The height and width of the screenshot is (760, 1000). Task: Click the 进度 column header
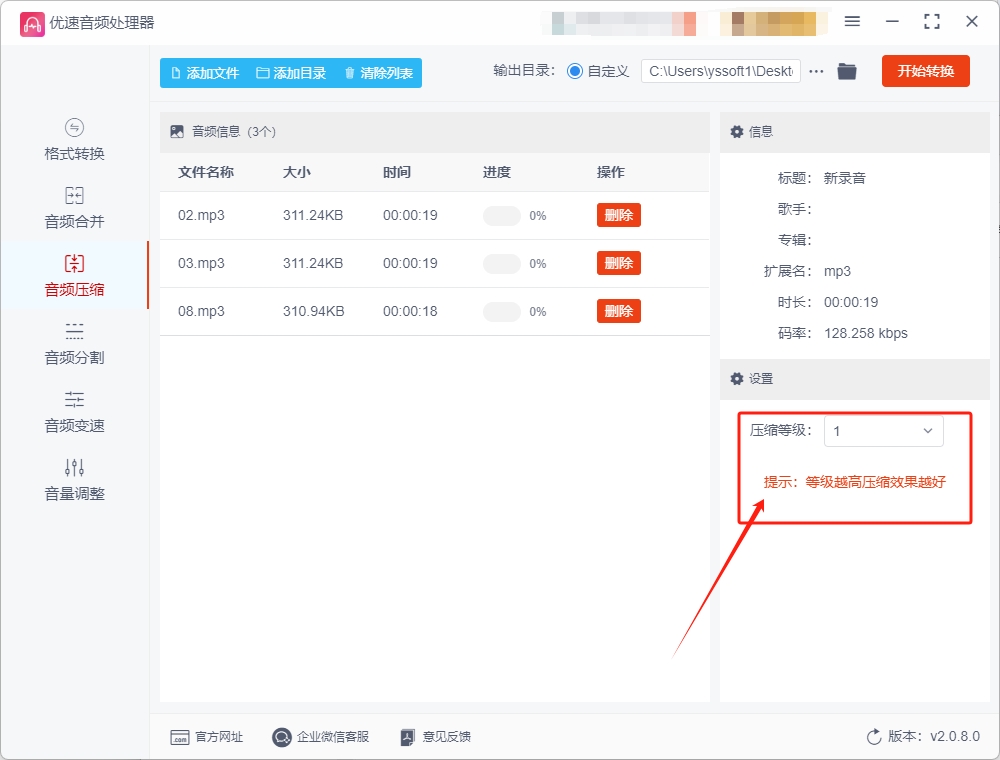[497, 172]
